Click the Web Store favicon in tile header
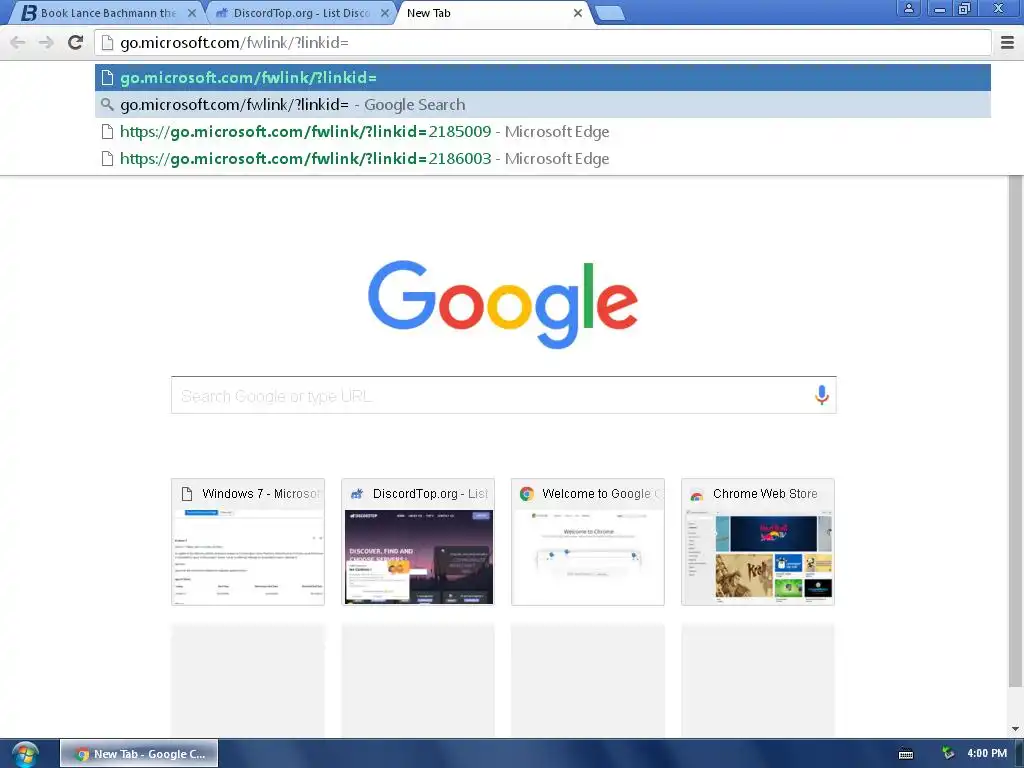This screenshot has width=1024, height=768. click(697, 494)
